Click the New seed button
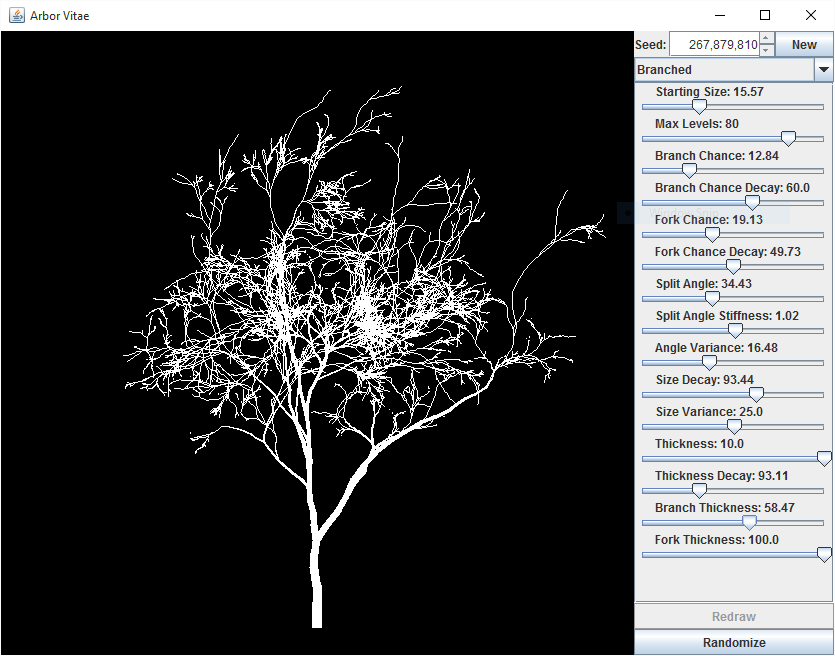 [804, 45]
